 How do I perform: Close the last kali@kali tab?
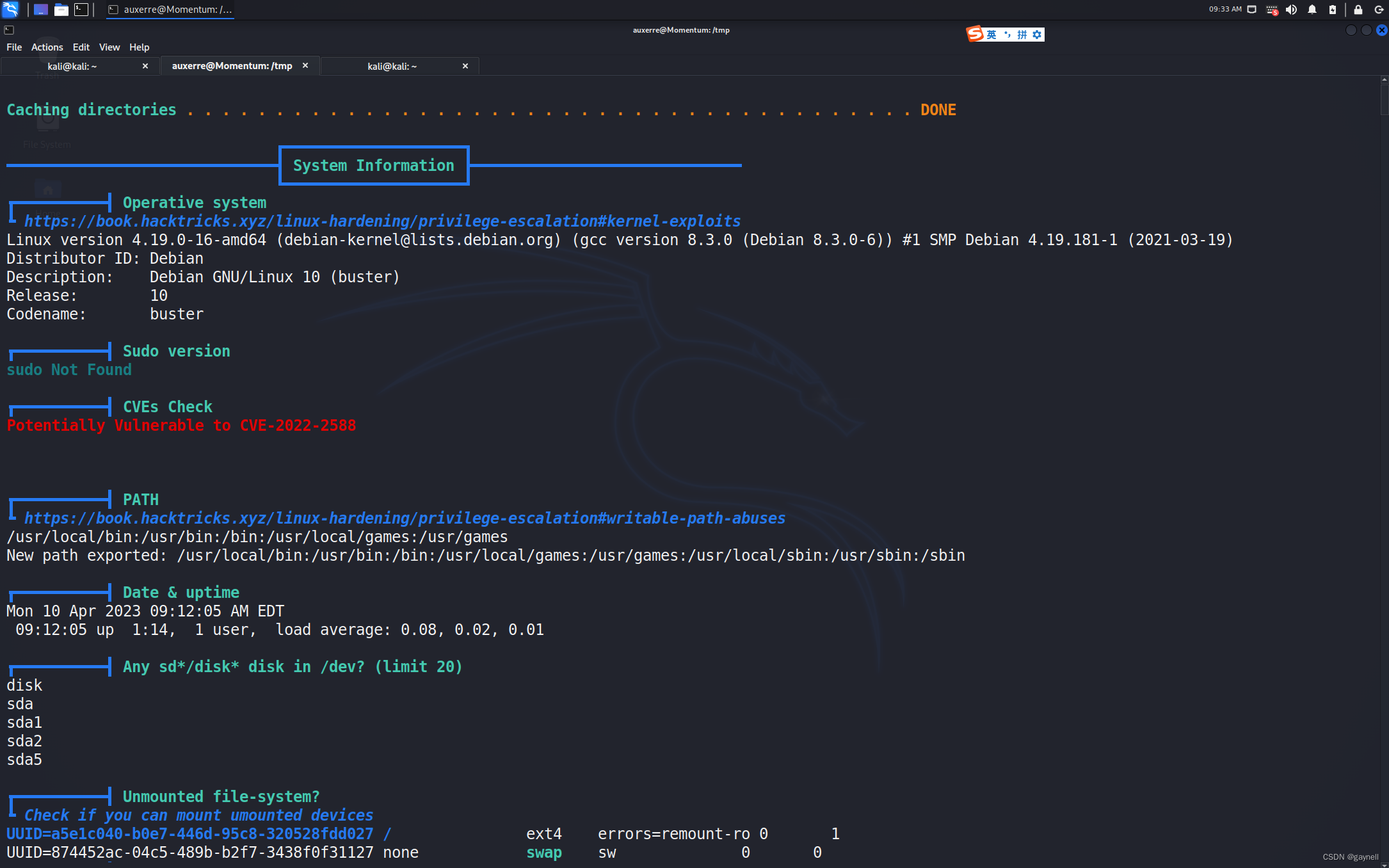[x=465, y=67]
